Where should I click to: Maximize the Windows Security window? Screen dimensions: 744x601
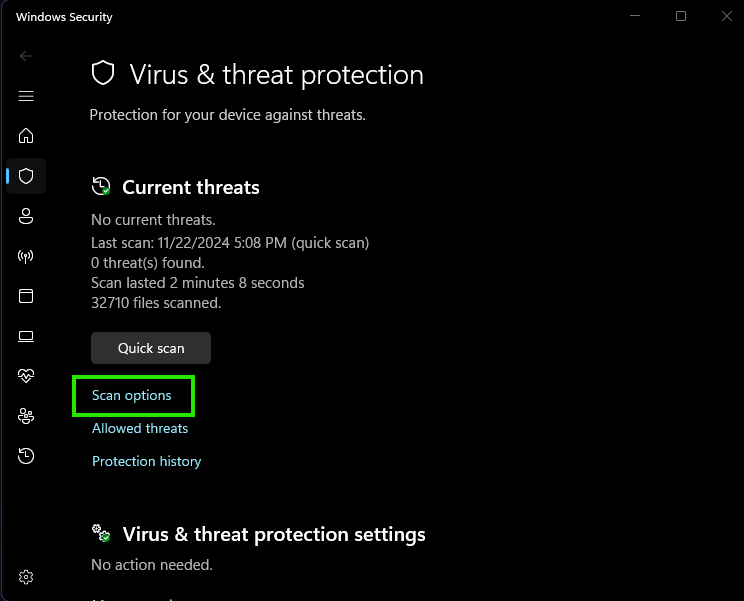681,16
